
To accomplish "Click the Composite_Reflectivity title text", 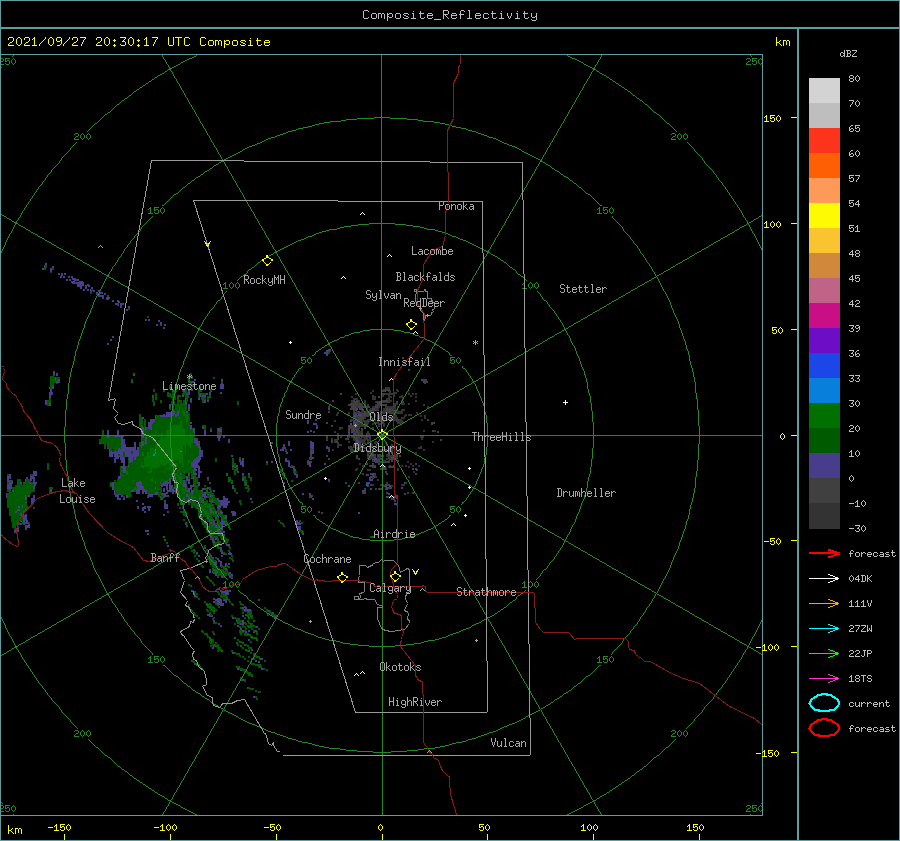I will click(450, 15).
